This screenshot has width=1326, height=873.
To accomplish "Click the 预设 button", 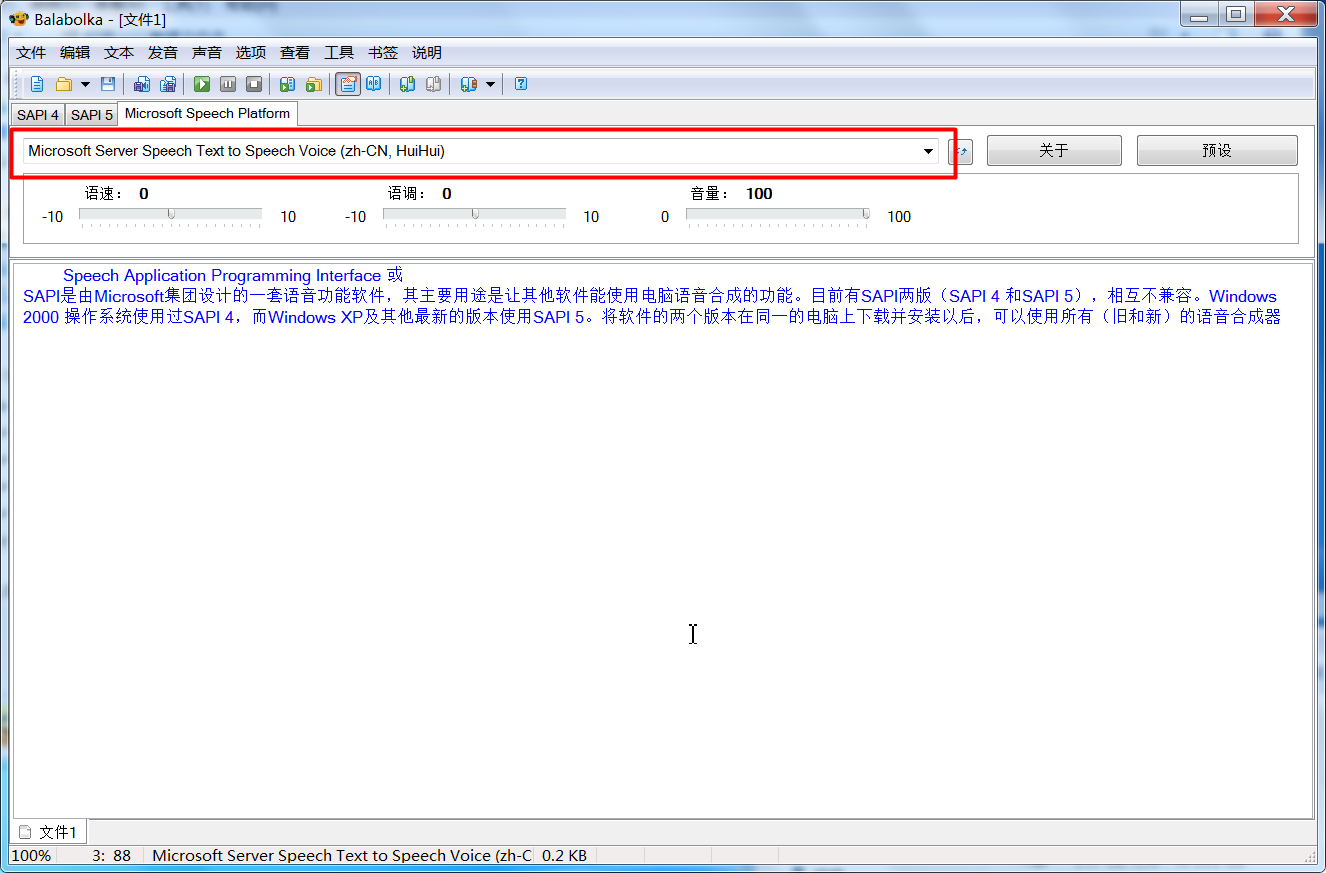I will point(1217,151).
